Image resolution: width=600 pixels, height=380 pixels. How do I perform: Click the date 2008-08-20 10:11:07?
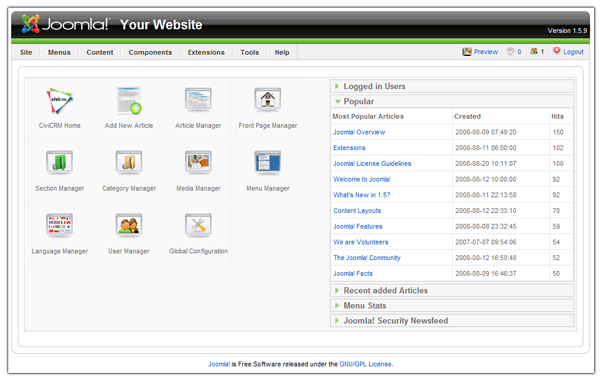click(486, 163)
